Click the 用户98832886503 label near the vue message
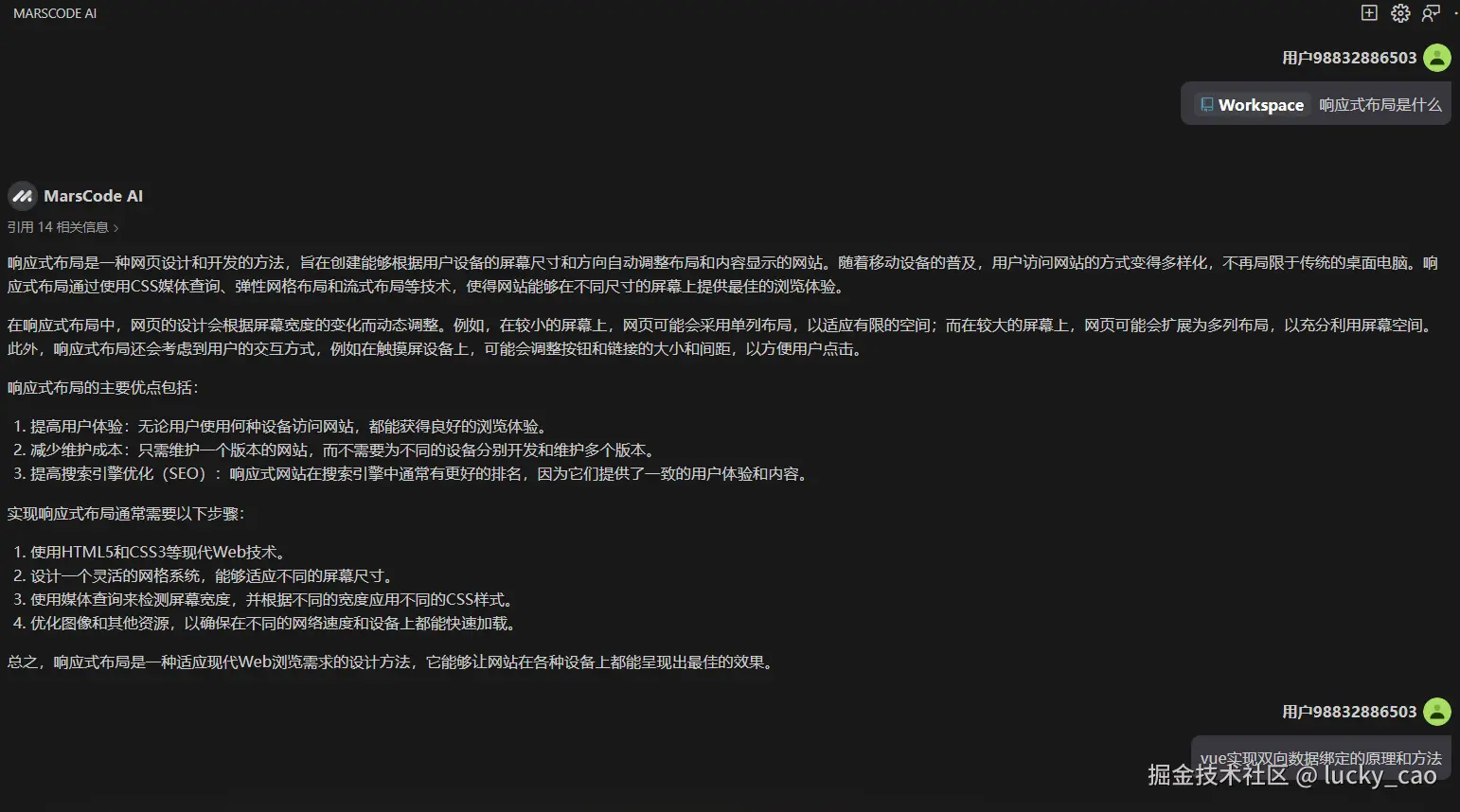The image size is (1460, 812). tap(1348, 712)
